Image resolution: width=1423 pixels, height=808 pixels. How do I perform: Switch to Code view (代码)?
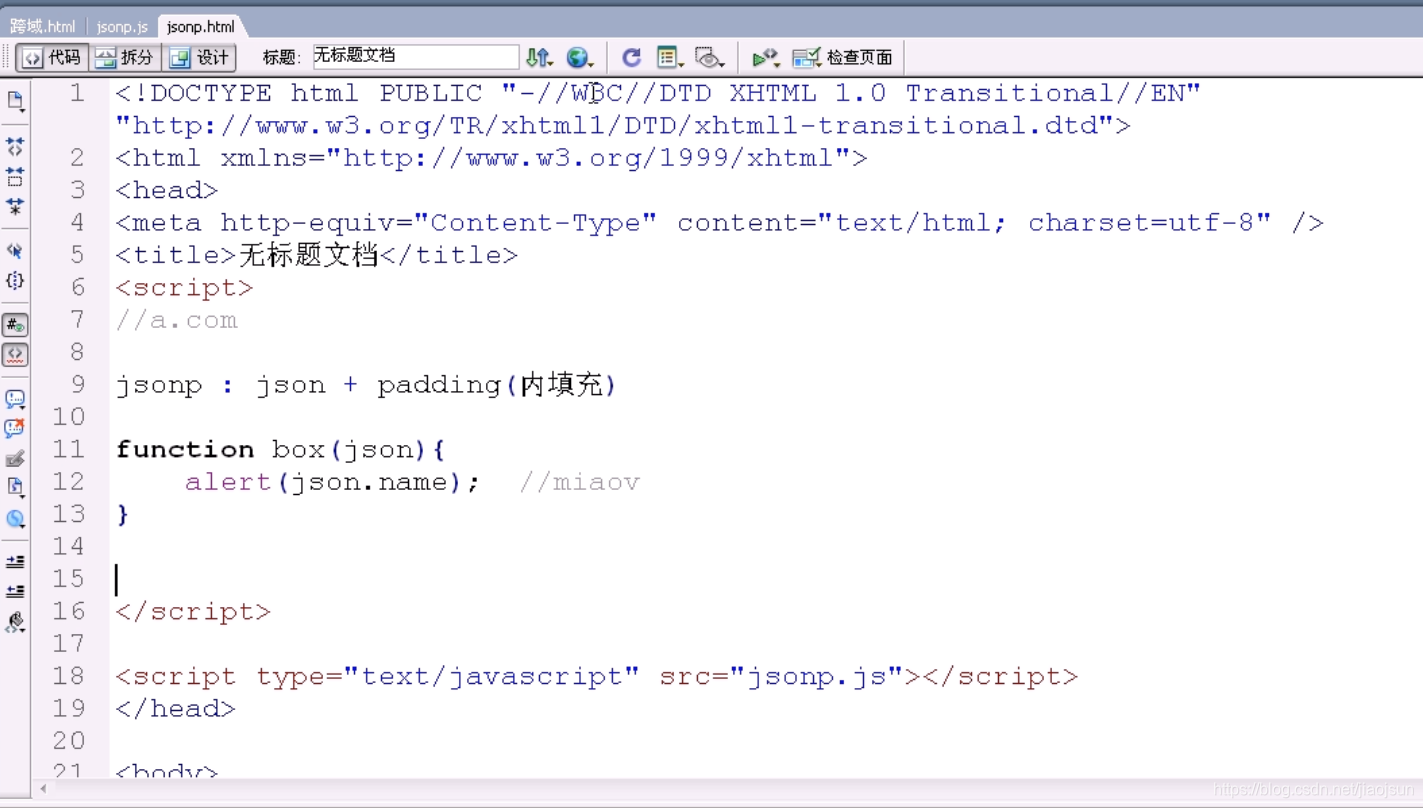click(52, 58)
